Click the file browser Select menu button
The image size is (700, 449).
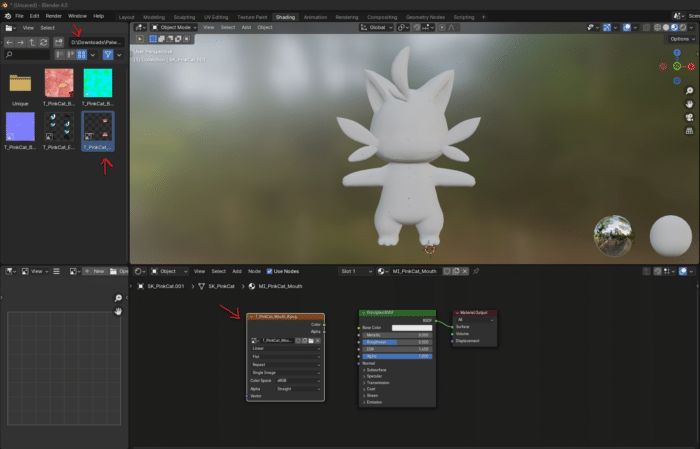(47, 28)
